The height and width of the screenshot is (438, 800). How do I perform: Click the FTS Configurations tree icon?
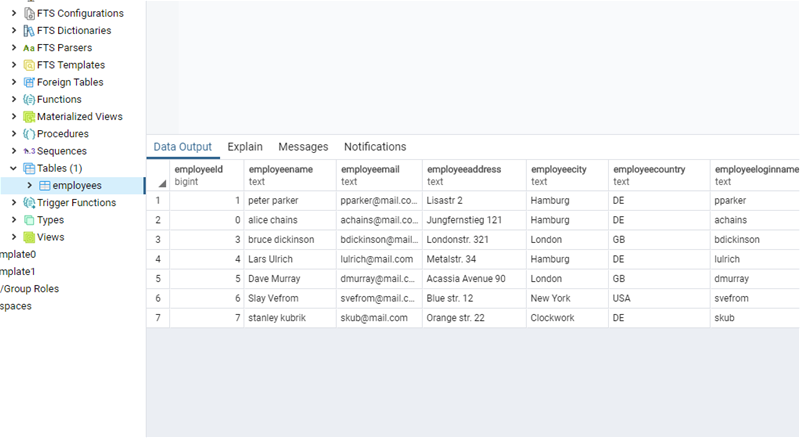coord(29,13)
